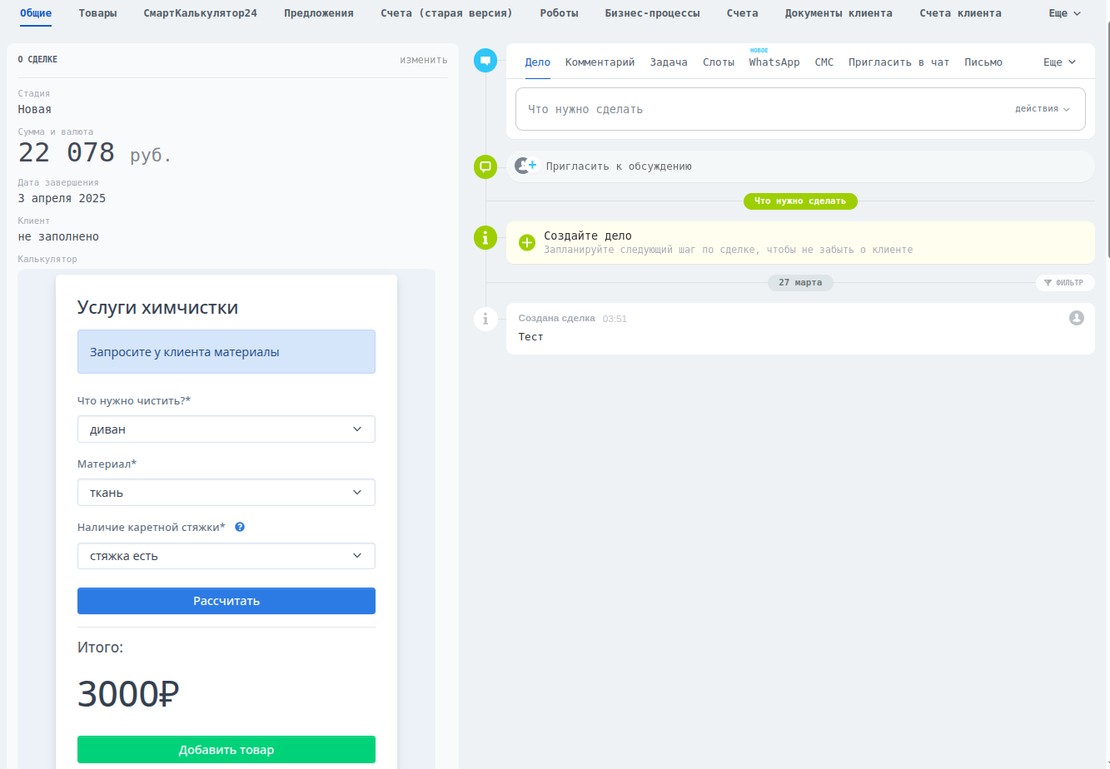This screenshot has height=769, width=1110.
Task: Expand the Что нужно чистить dropdown
Action: [x=226, y=429]
